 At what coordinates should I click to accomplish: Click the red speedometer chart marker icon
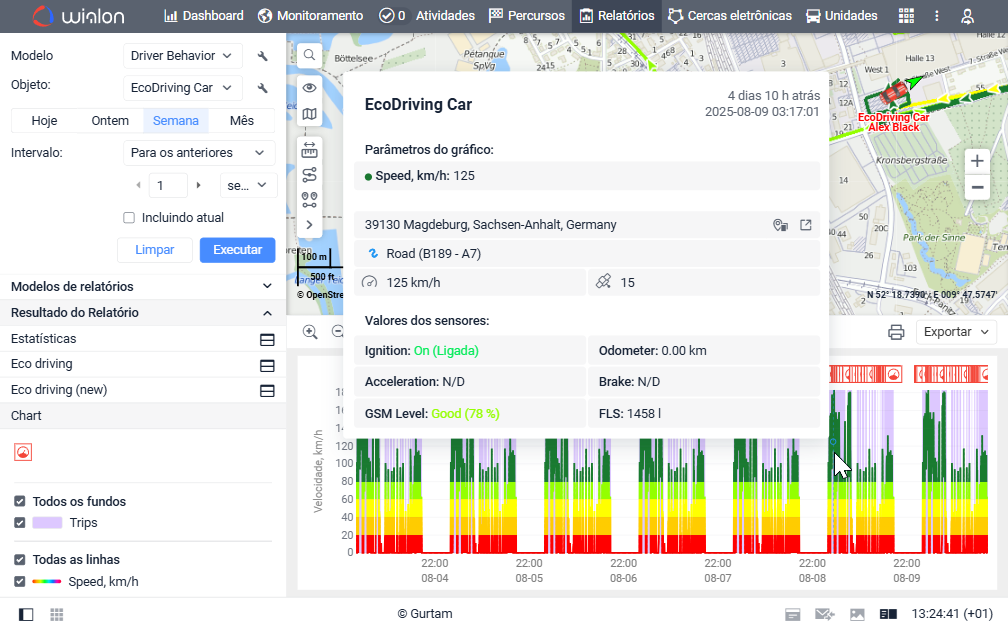pos(23,453)
